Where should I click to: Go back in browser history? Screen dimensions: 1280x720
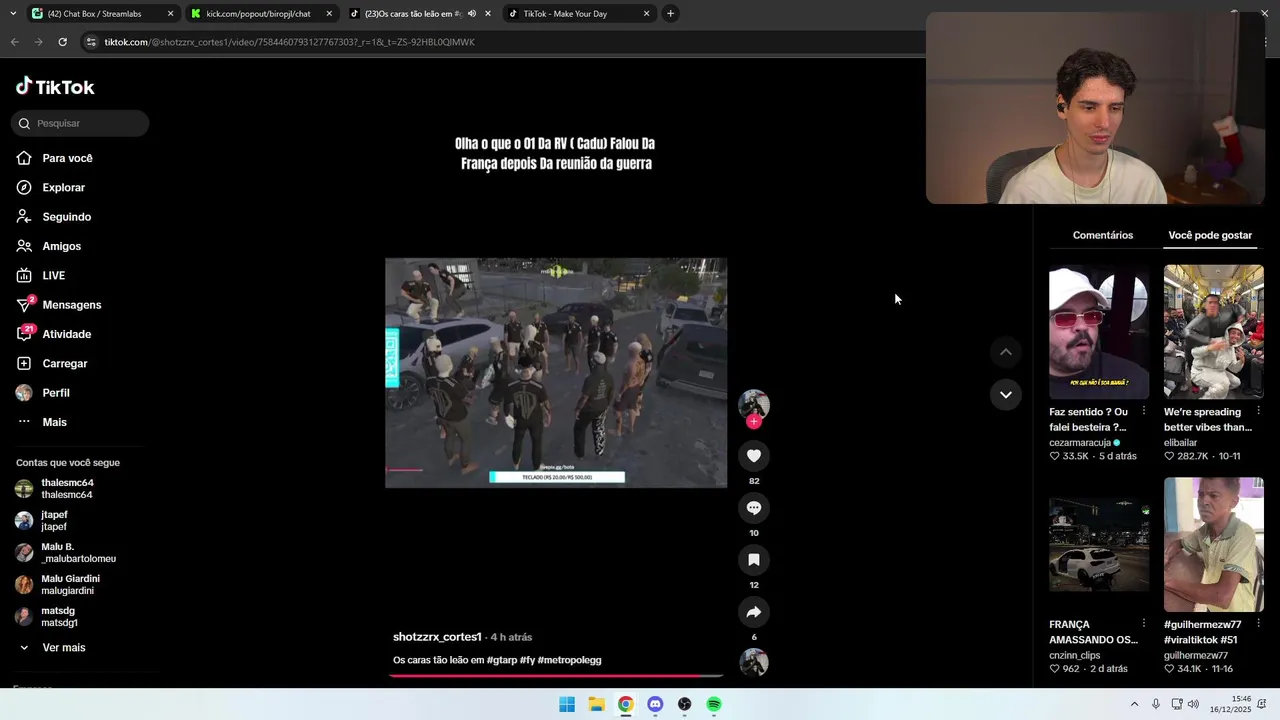[14, 42]
